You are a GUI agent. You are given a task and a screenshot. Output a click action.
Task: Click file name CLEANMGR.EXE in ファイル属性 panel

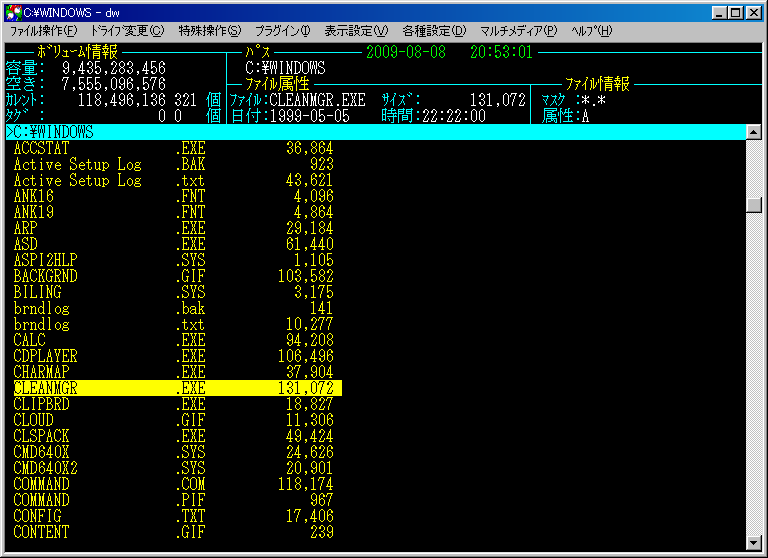click(x=317, y=100)
